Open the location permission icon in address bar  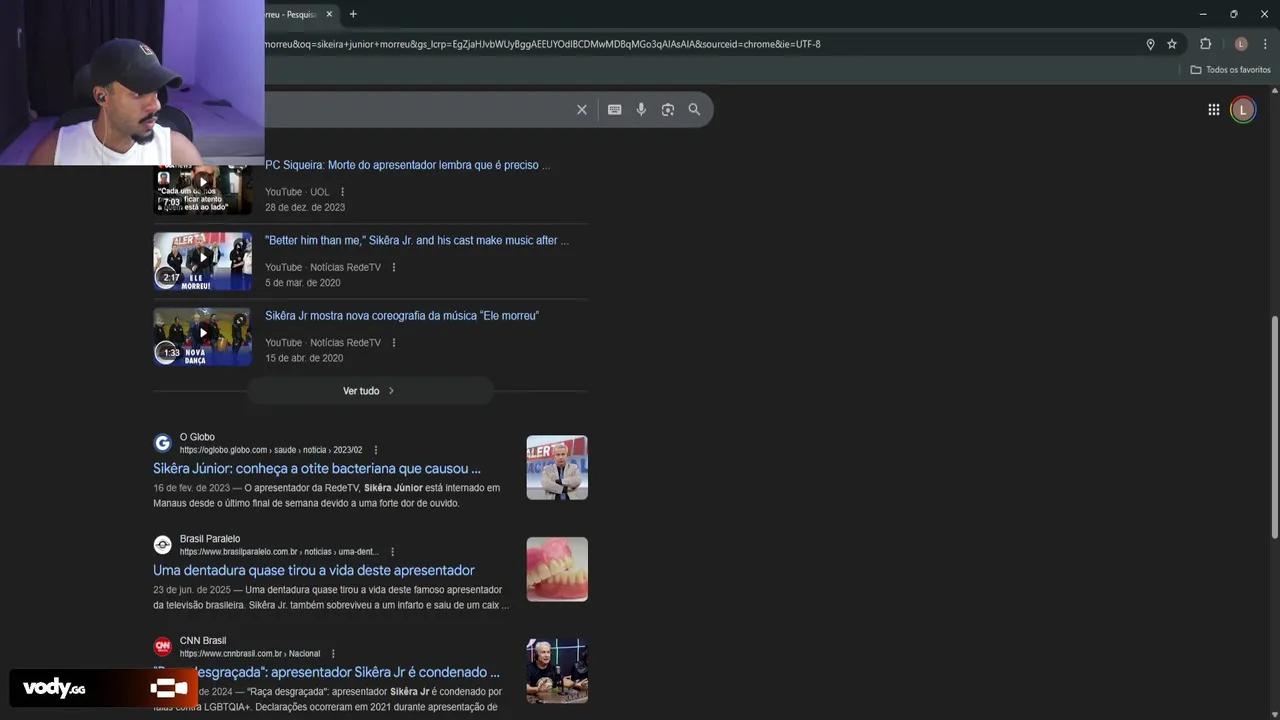[1150, 44]
